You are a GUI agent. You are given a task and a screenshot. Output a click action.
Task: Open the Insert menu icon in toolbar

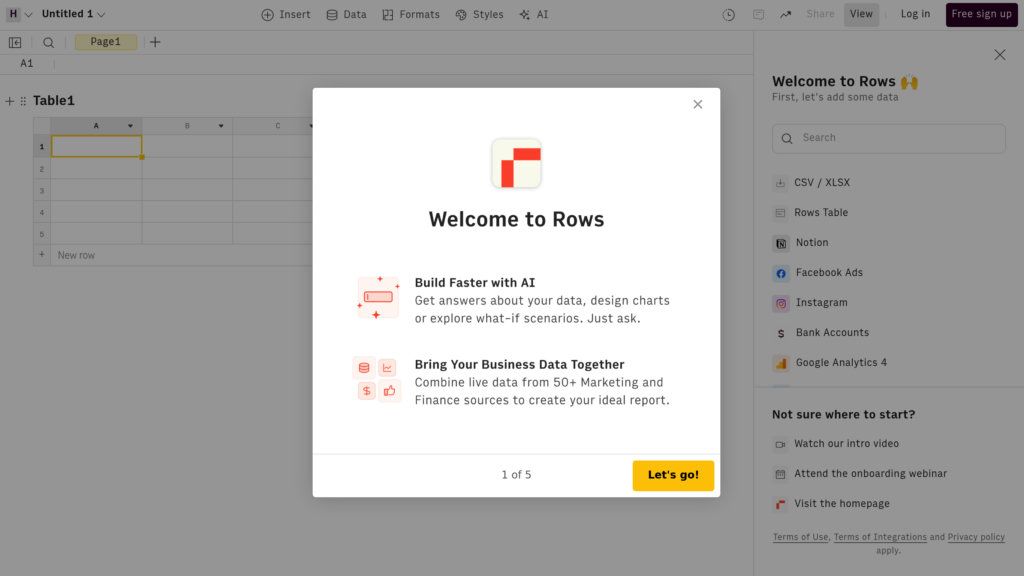pyautogui.click(x=266, y=14)
